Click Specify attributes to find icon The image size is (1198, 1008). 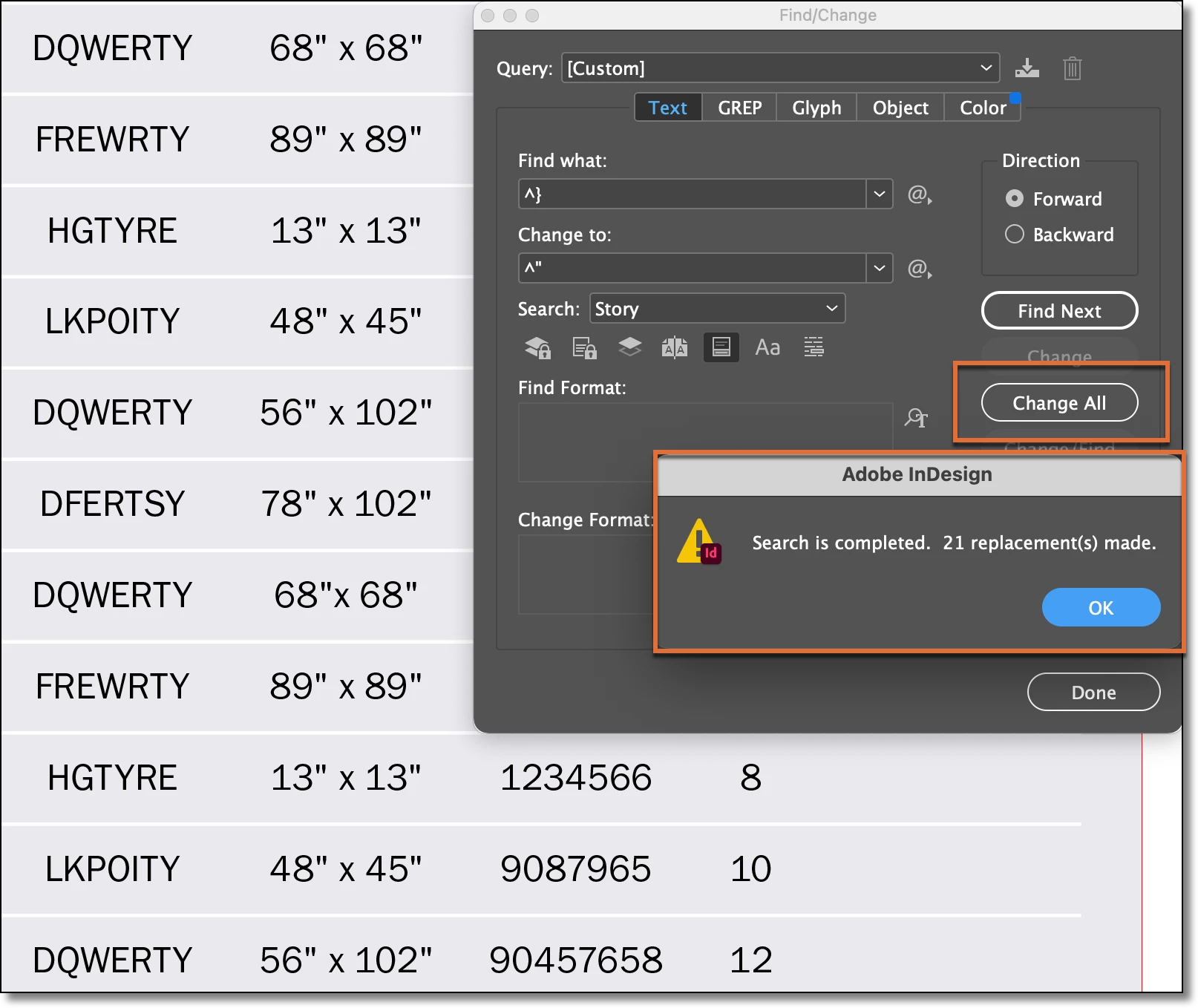(916, 418)
